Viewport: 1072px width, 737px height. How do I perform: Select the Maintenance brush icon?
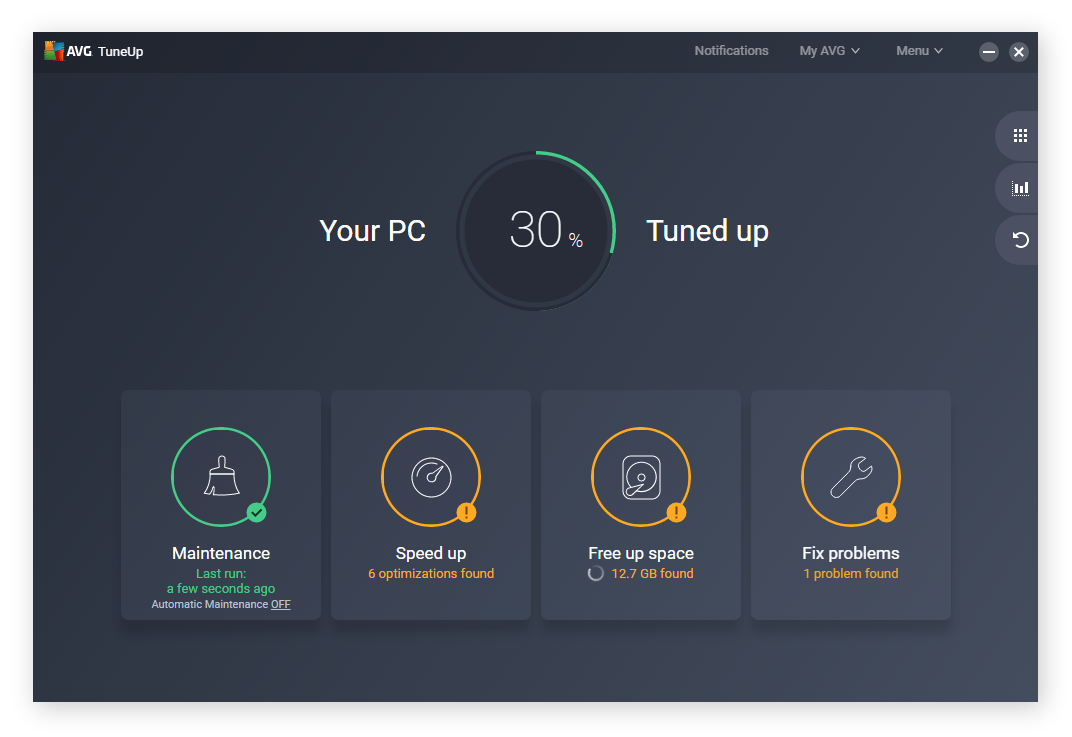(220, 476)
